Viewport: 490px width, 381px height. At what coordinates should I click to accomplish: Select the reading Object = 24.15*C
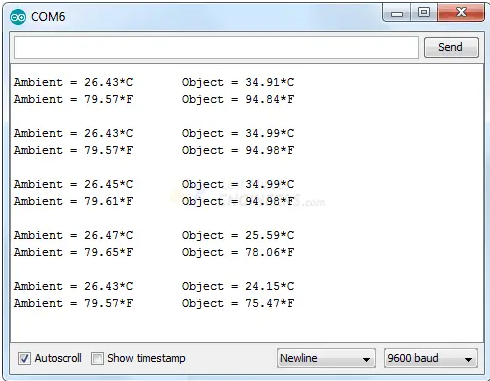tap(238, 286)
